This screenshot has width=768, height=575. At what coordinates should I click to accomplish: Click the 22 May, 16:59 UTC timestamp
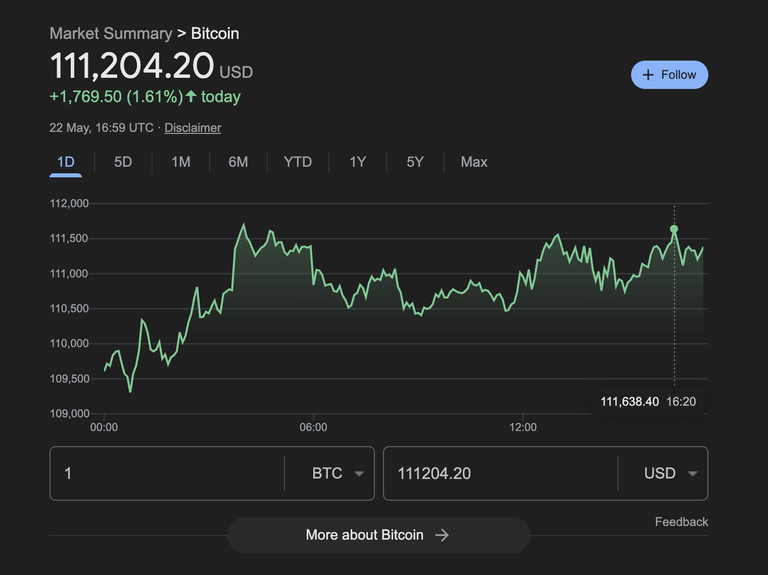click(101, 128)
